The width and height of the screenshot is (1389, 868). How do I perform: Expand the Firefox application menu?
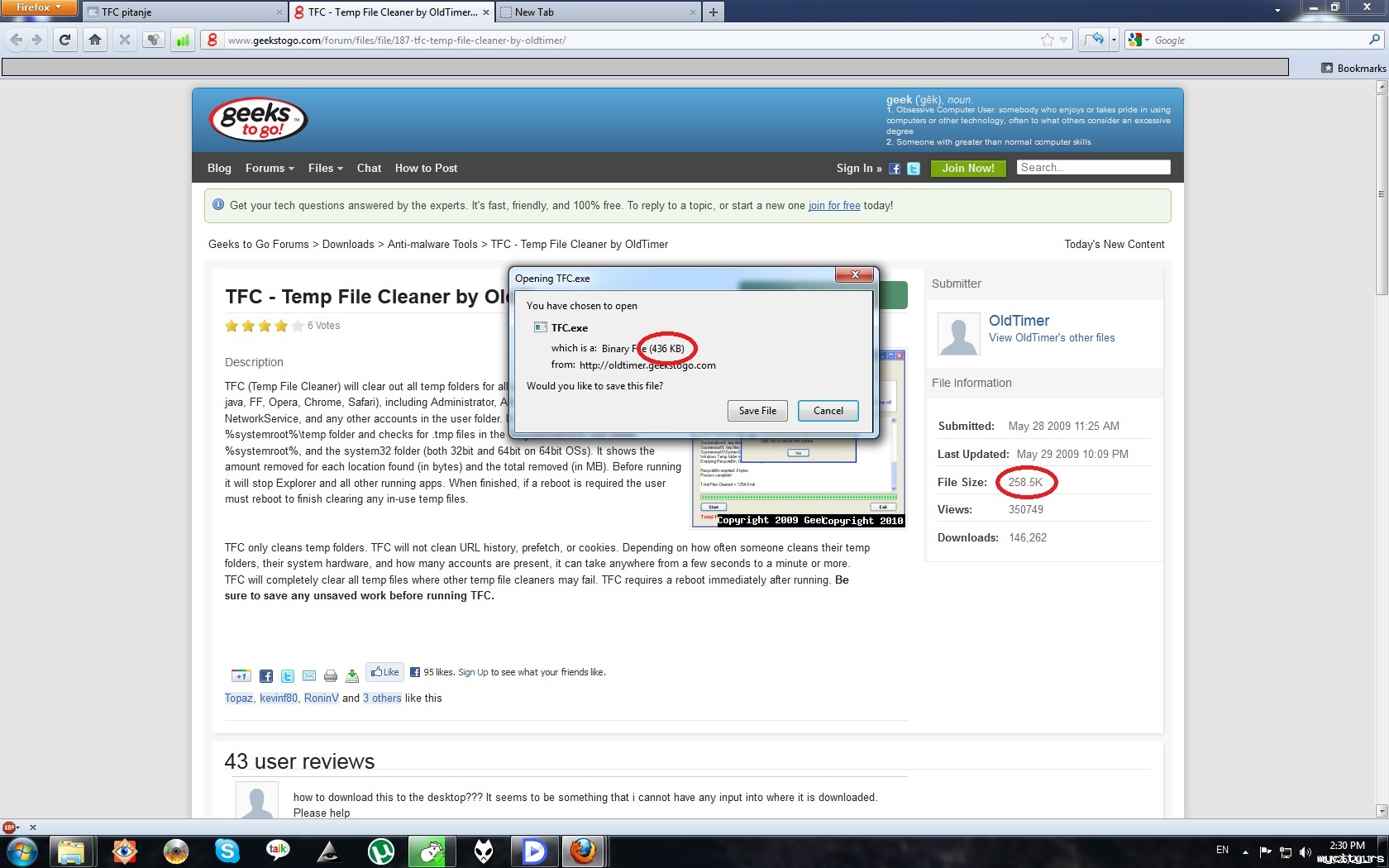coord(39,7)
